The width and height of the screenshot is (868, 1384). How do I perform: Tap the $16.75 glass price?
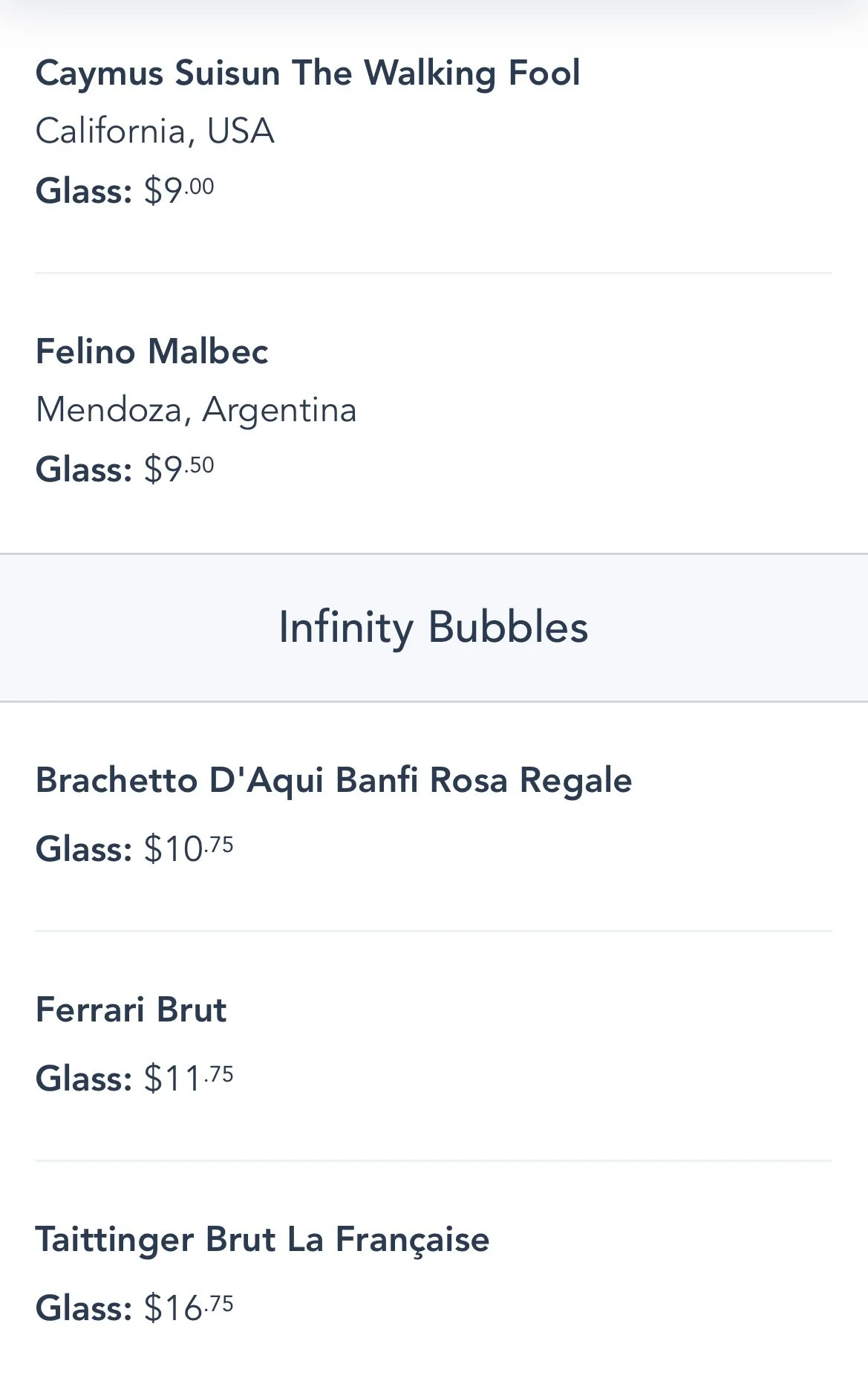(189, 1307)
